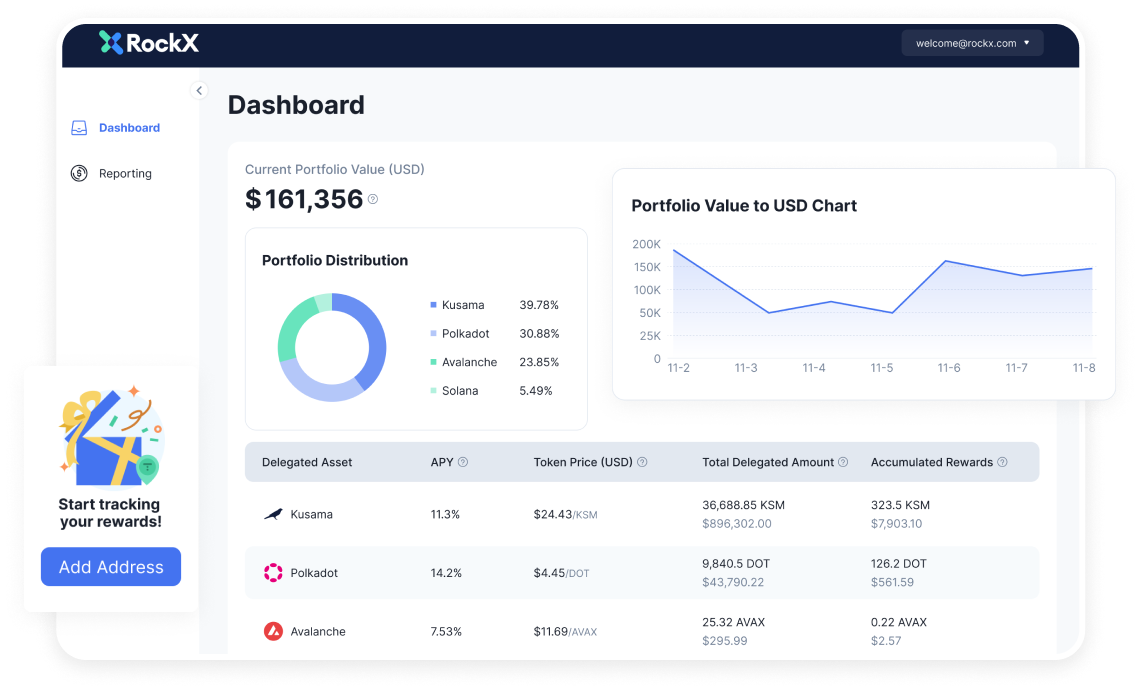Open the Accumulated Rewards help link
Image resolution: width=1141 pixels, height=691 pixels.
[1003, 462]
